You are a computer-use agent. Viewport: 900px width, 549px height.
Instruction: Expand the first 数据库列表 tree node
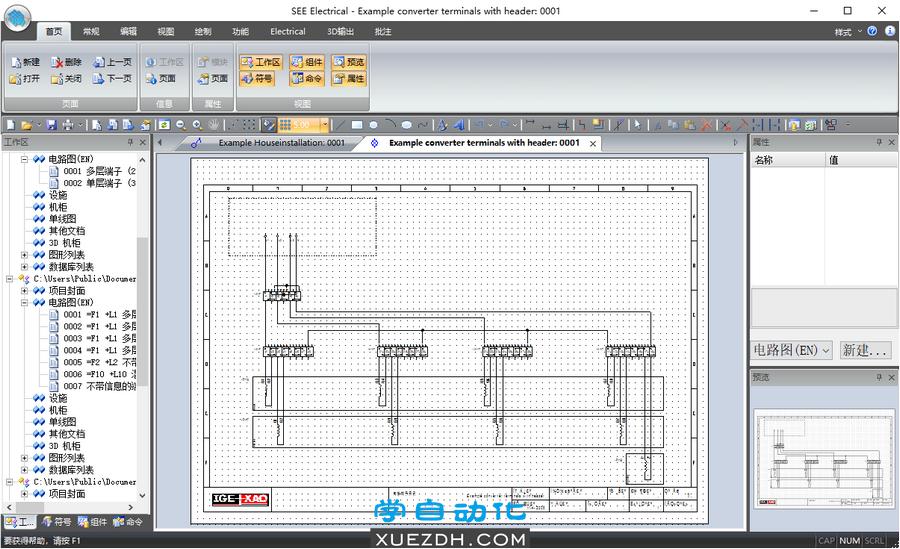[24, 266]
